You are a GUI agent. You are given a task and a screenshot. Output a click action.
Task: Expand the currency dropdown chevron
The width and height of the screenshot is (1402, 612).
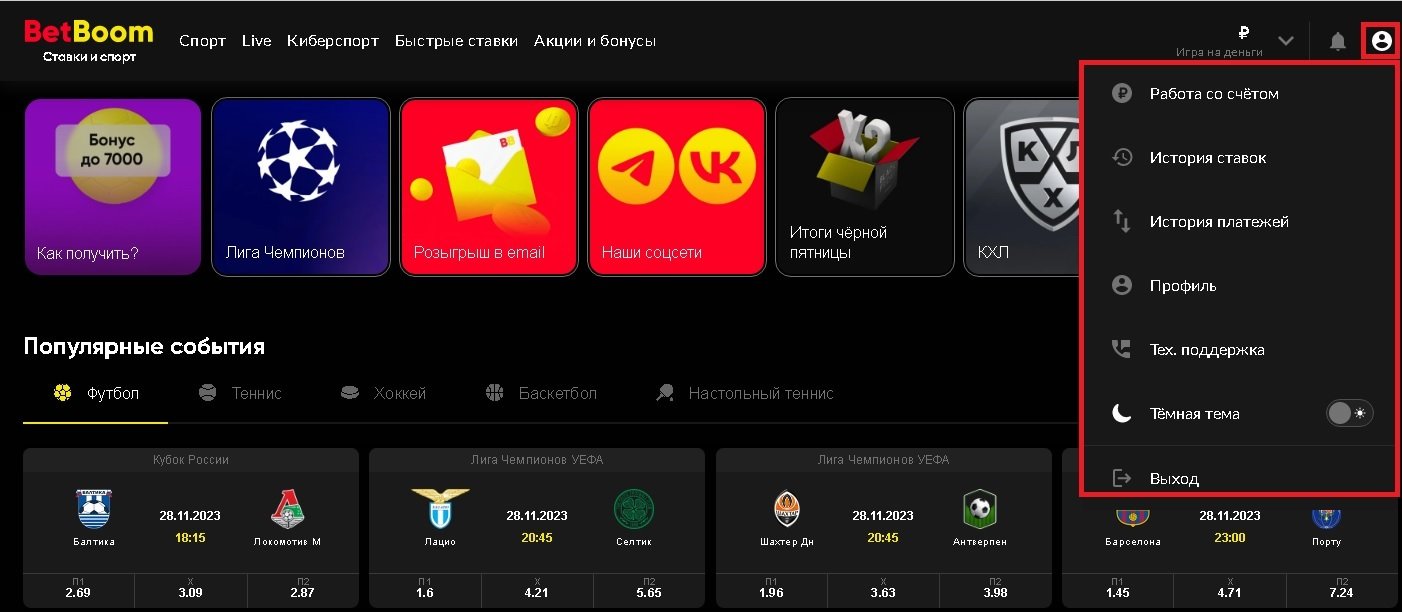tap(1286, 41)
